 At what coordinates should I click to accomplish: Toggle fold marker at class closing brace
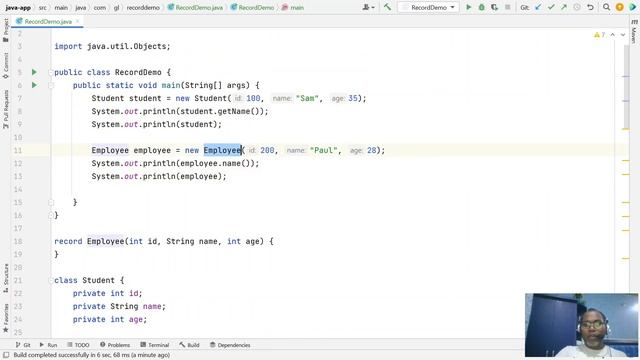pyautogui.click(x=51, y=215)
